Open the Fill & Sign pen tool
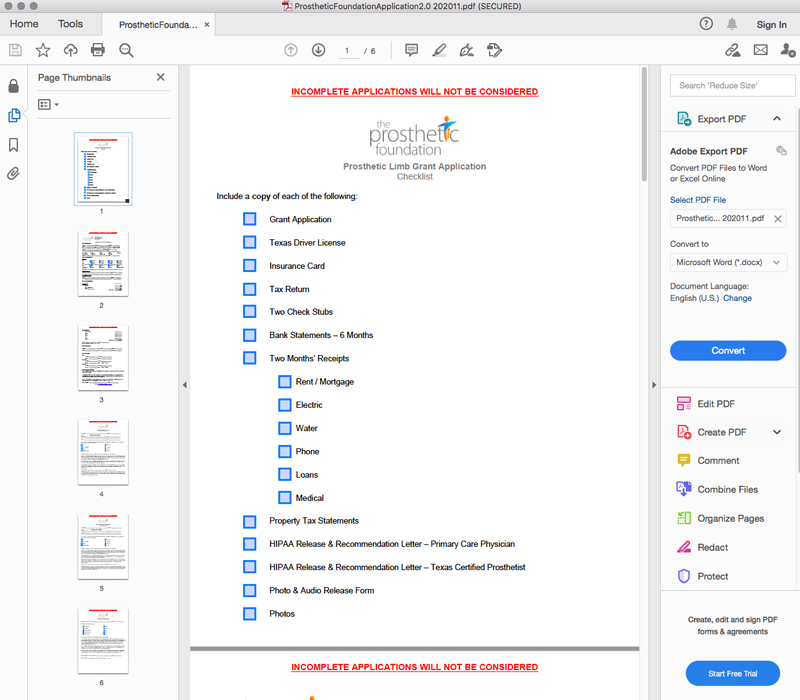800x700 pixels. 466,50
